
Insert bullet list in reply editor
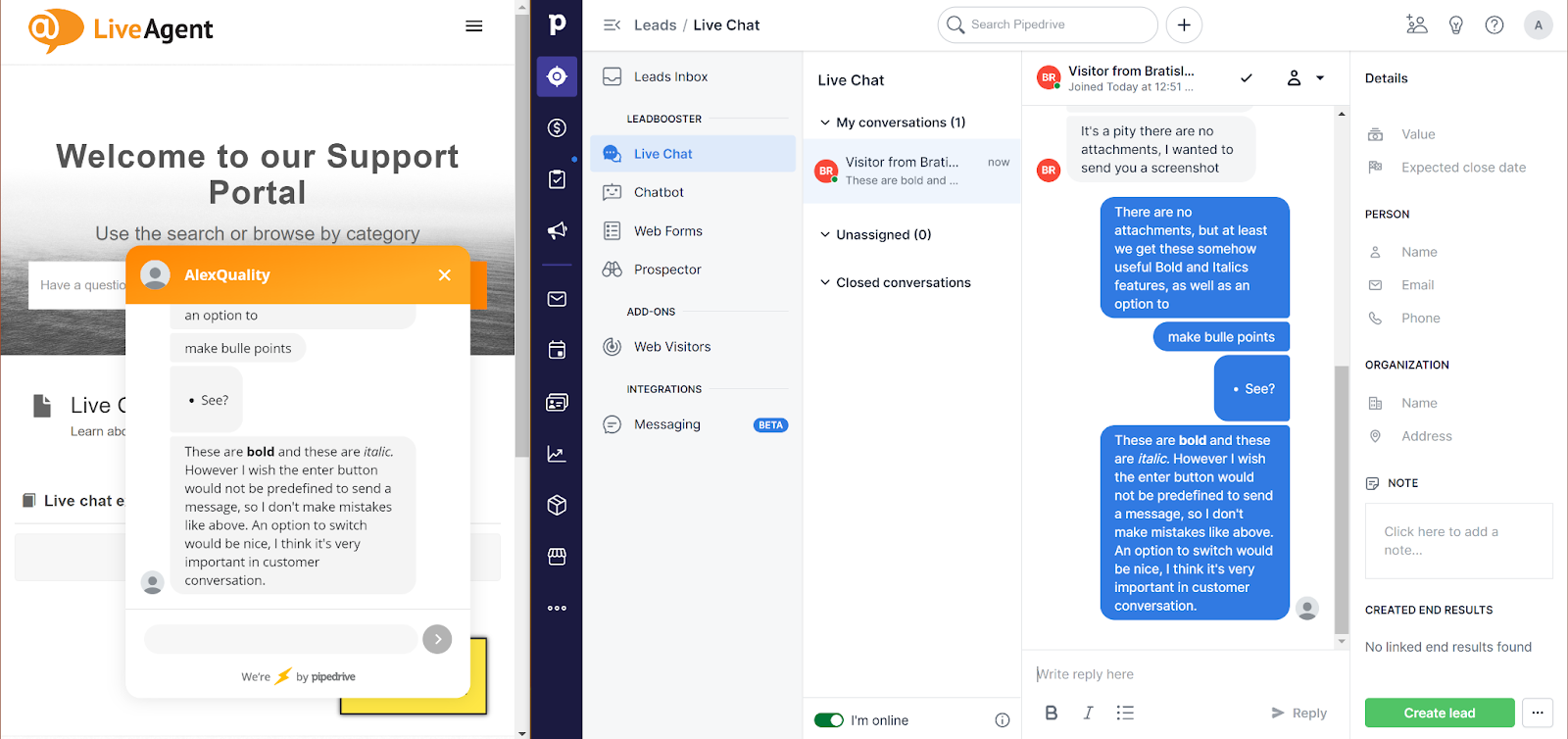pos(1125,713)
